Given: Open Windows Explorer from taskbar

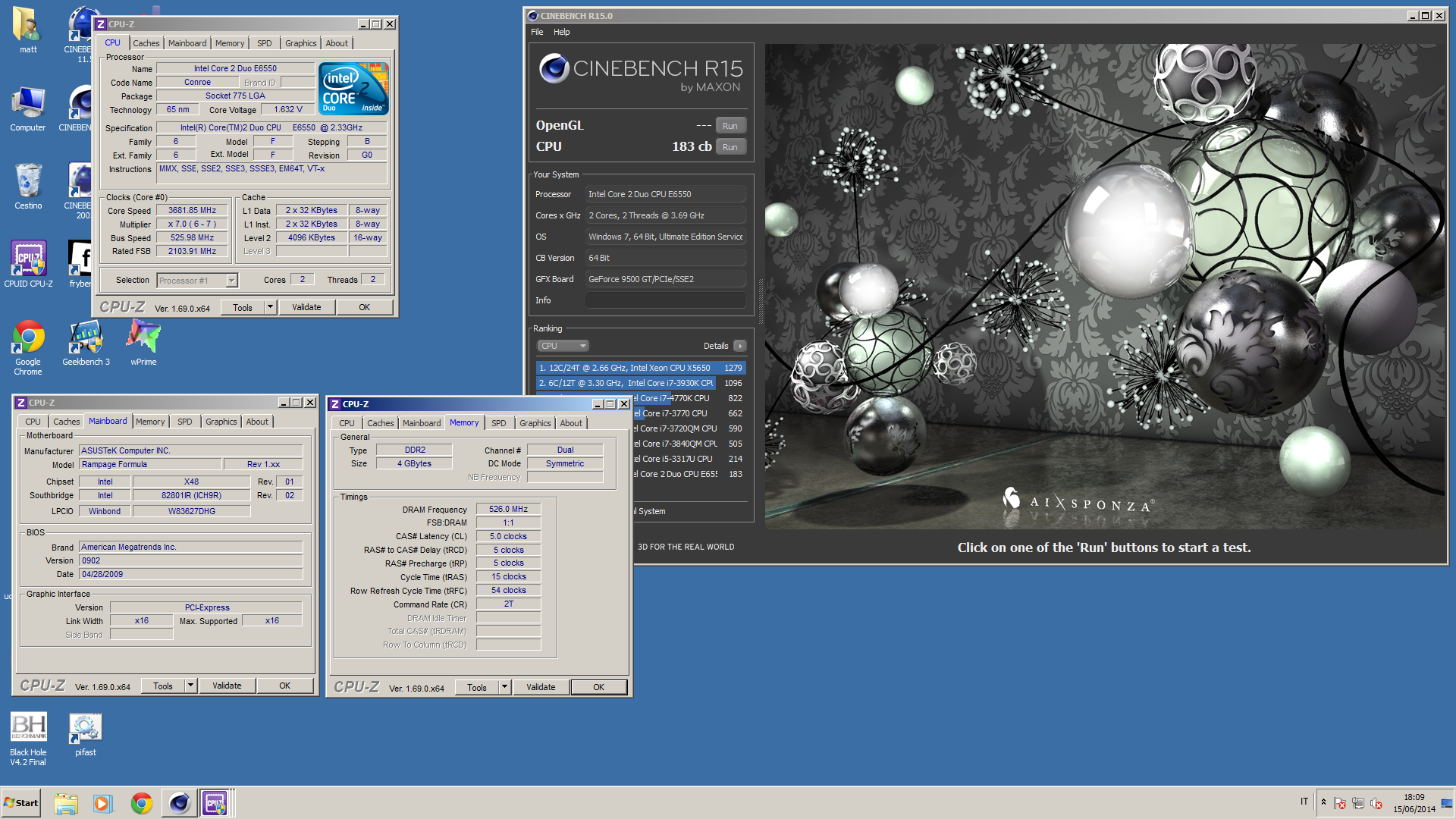Looking at the screenshot, I should click(66, 803).
